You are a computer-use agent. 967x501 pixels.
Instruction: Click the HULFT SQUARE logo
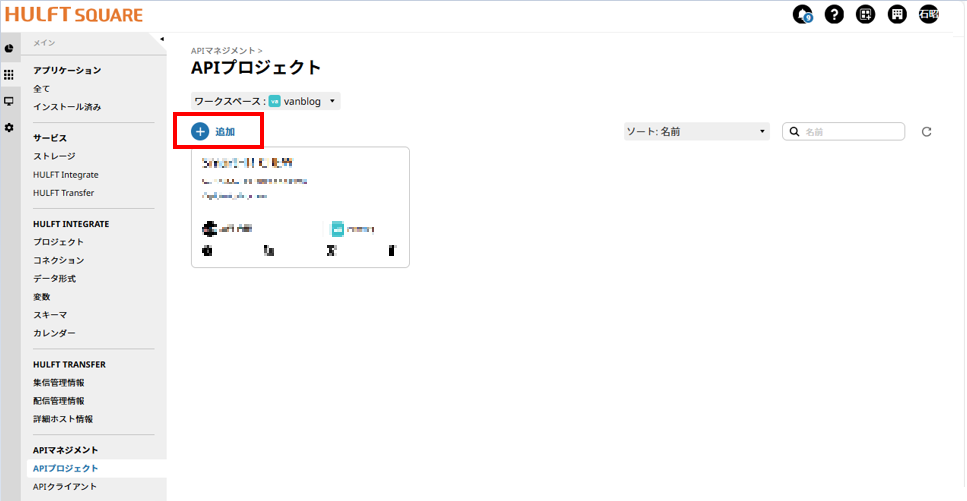tap(73, 15)
